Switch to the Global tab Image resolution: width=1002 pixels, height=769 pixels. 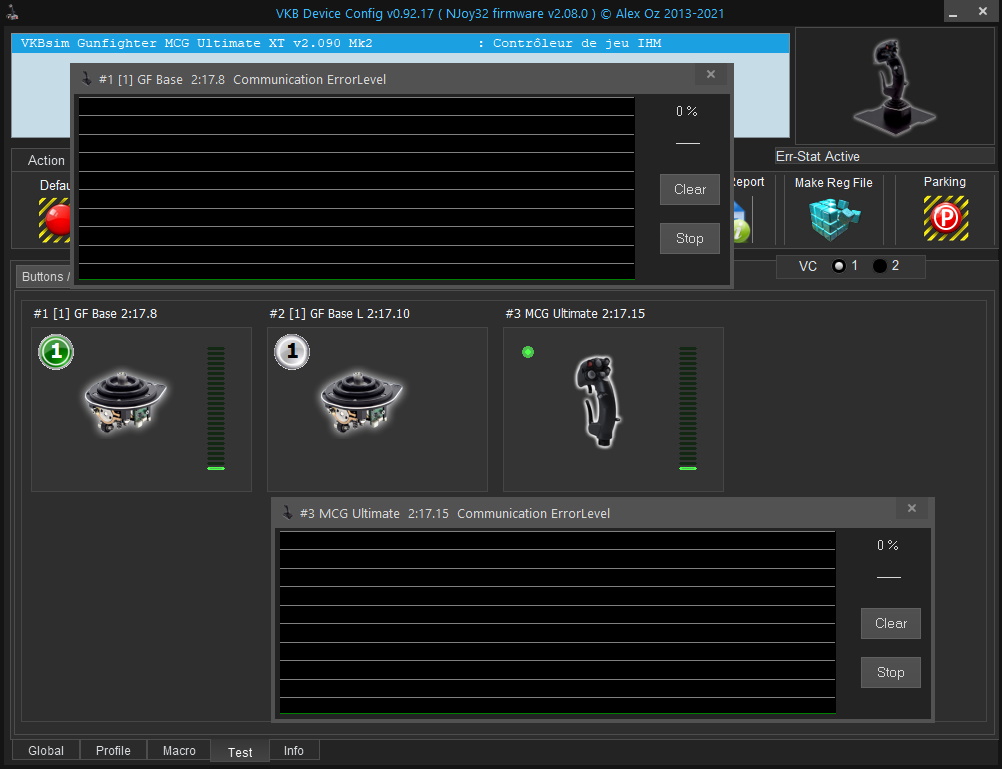(46, 750)
